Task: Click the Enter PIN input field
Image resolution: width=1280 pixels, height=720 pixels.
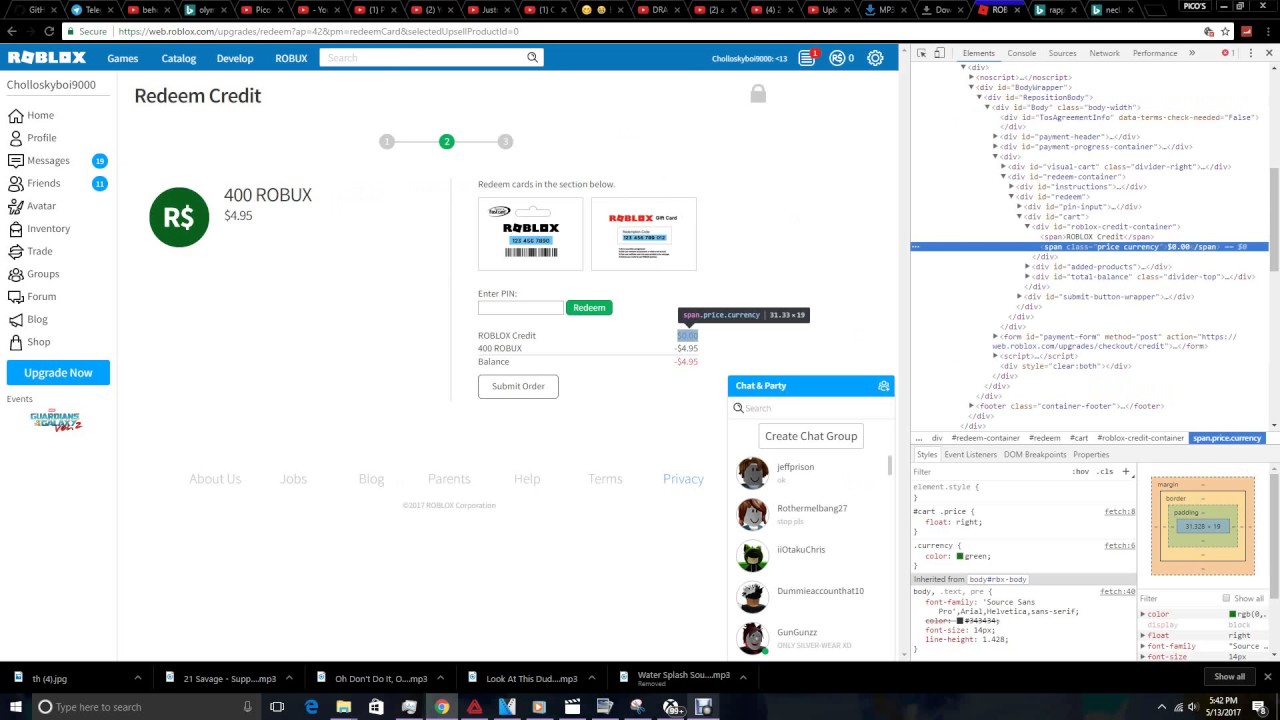Action: [520, 308]
